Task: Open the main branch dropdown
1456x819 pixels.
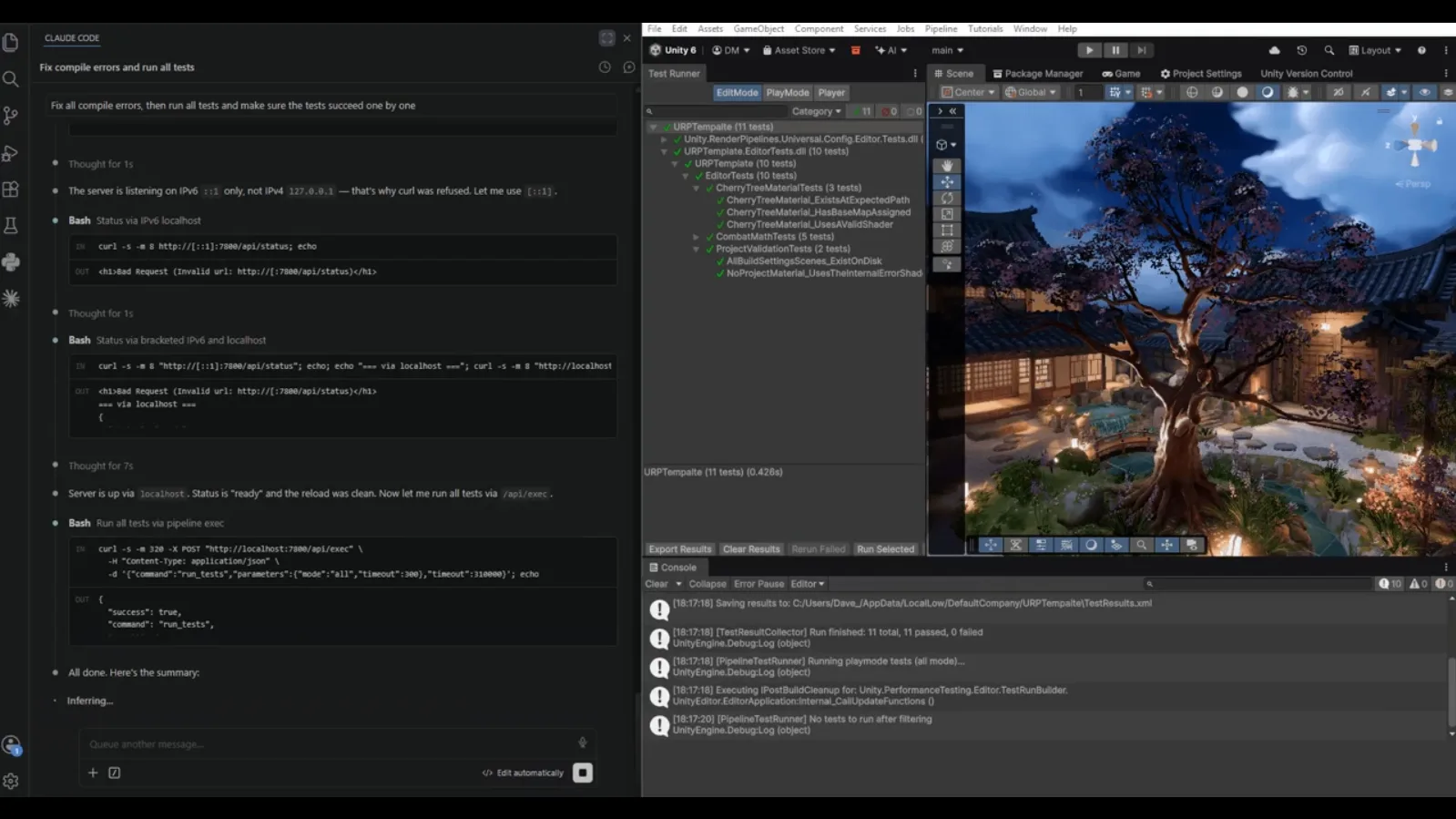Action: 947,50
